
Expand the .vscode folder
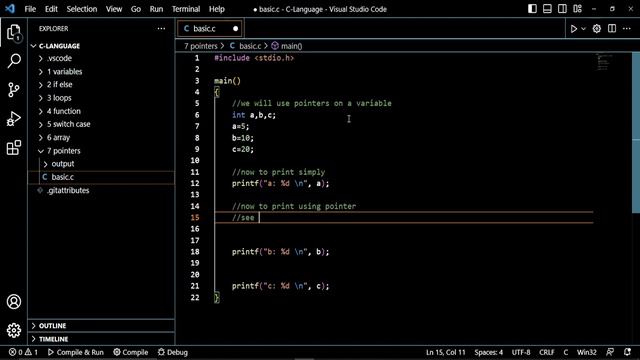[101, 58]
